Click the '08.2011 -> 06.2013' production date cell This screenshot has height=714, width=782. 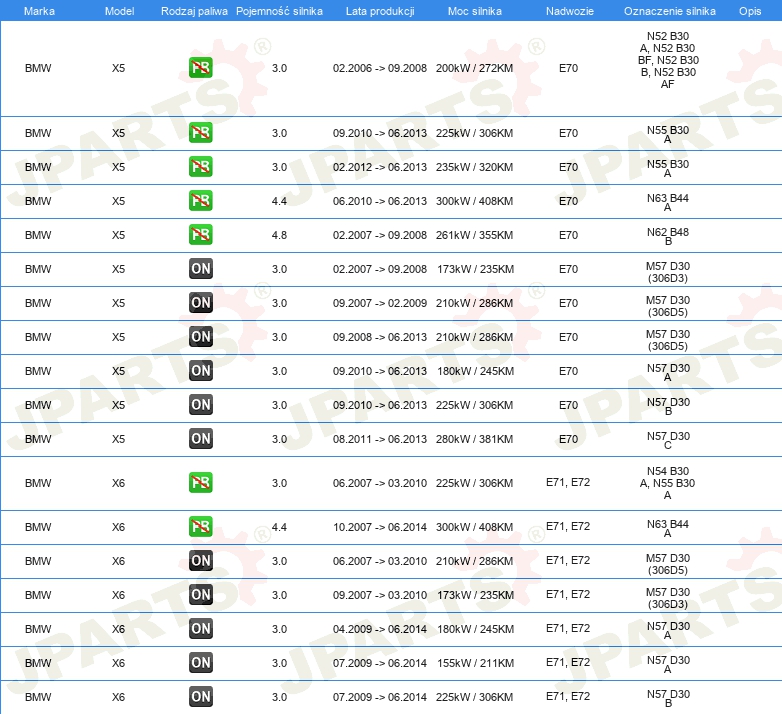379,439
